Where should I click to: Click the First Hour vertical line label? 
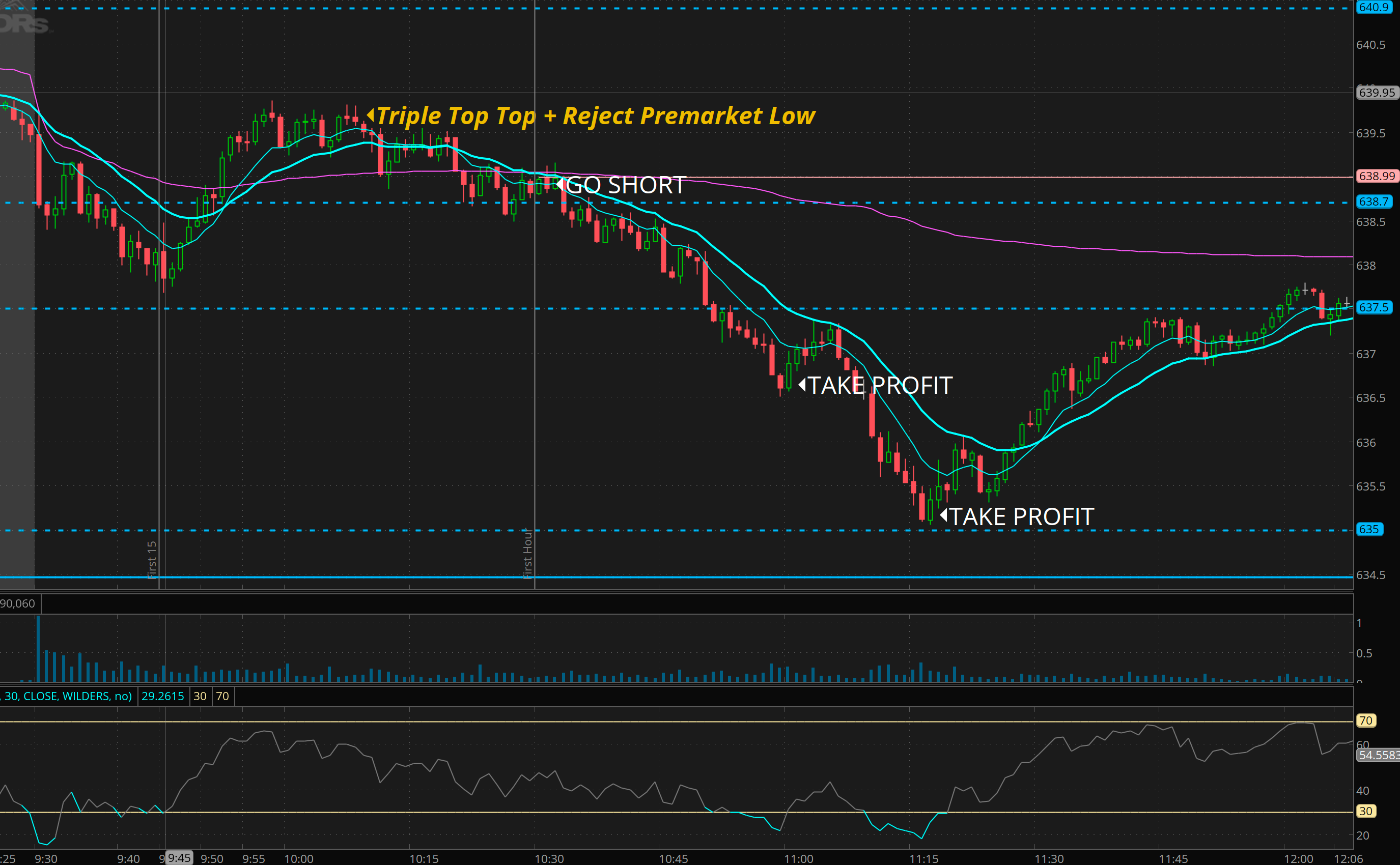coord(528,553)
